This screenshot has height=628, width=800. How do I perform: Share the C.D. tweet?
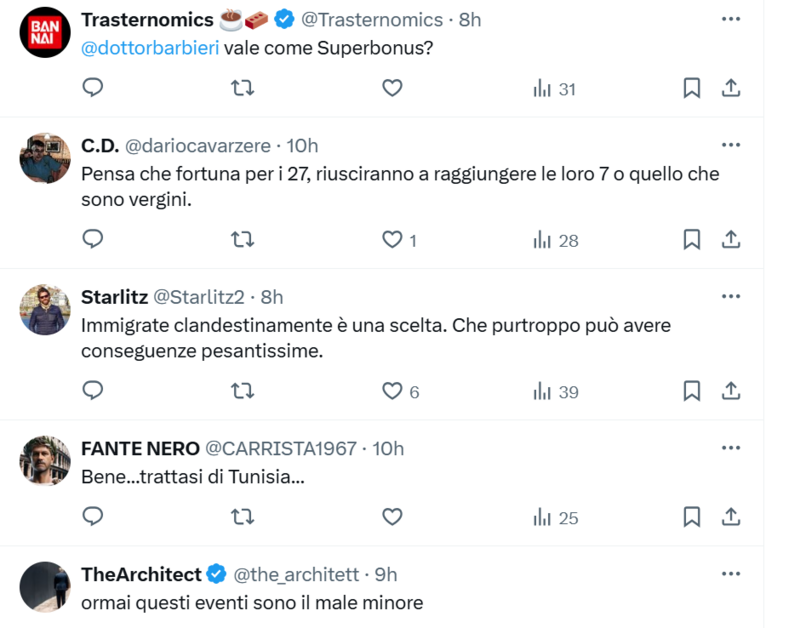[731, 240]
